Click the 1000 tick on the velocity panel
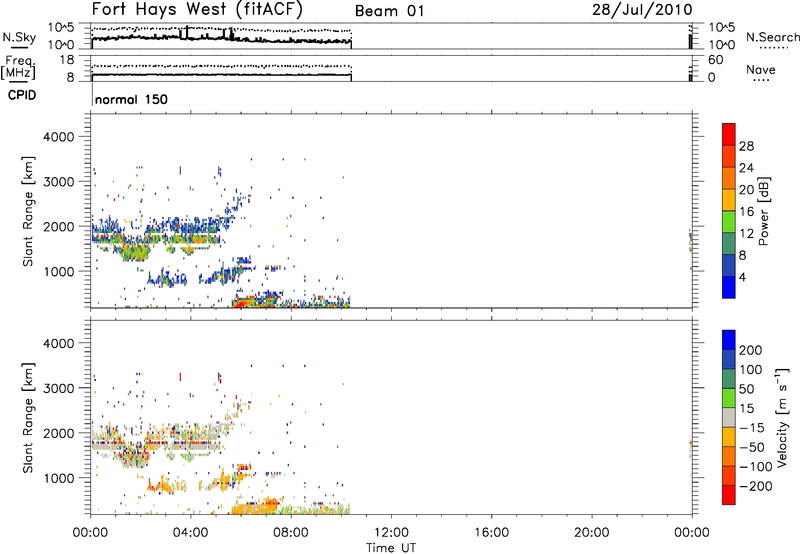800x554 pixels. (x=58, y=478)
